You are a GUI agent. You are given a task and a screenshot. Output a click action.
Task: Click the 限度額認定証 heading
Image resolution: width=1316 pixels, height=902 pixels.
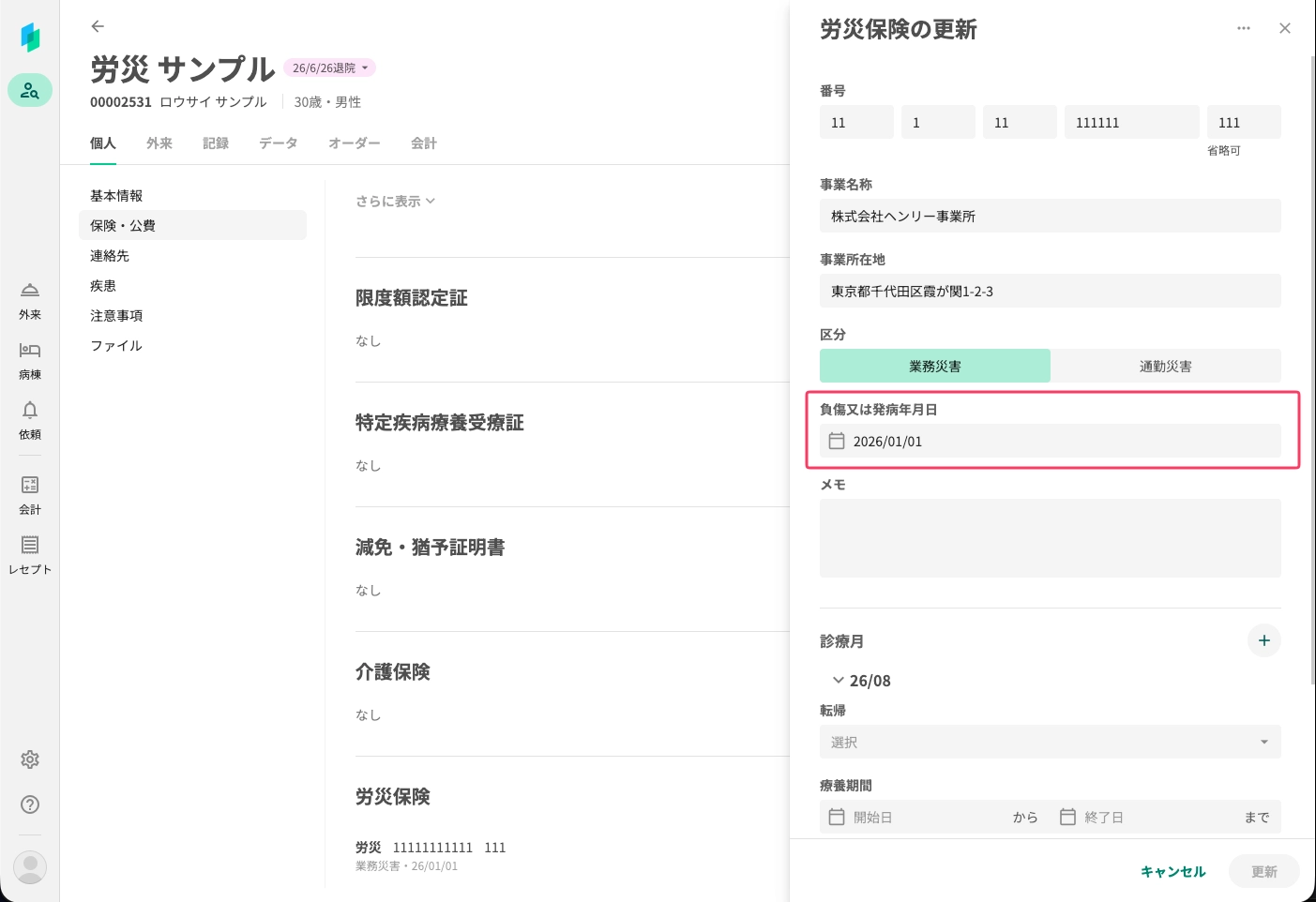click(412, 298)
